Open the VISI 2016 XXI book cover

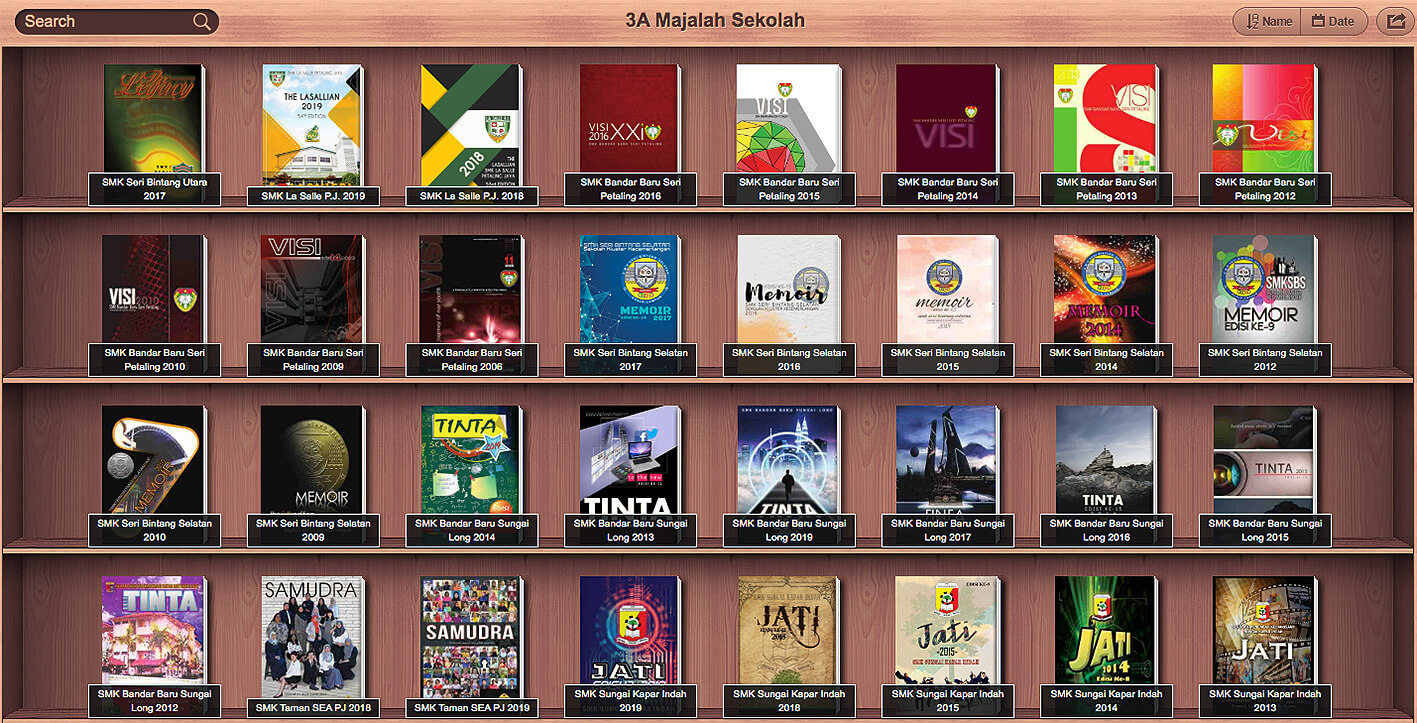(629, 119)
